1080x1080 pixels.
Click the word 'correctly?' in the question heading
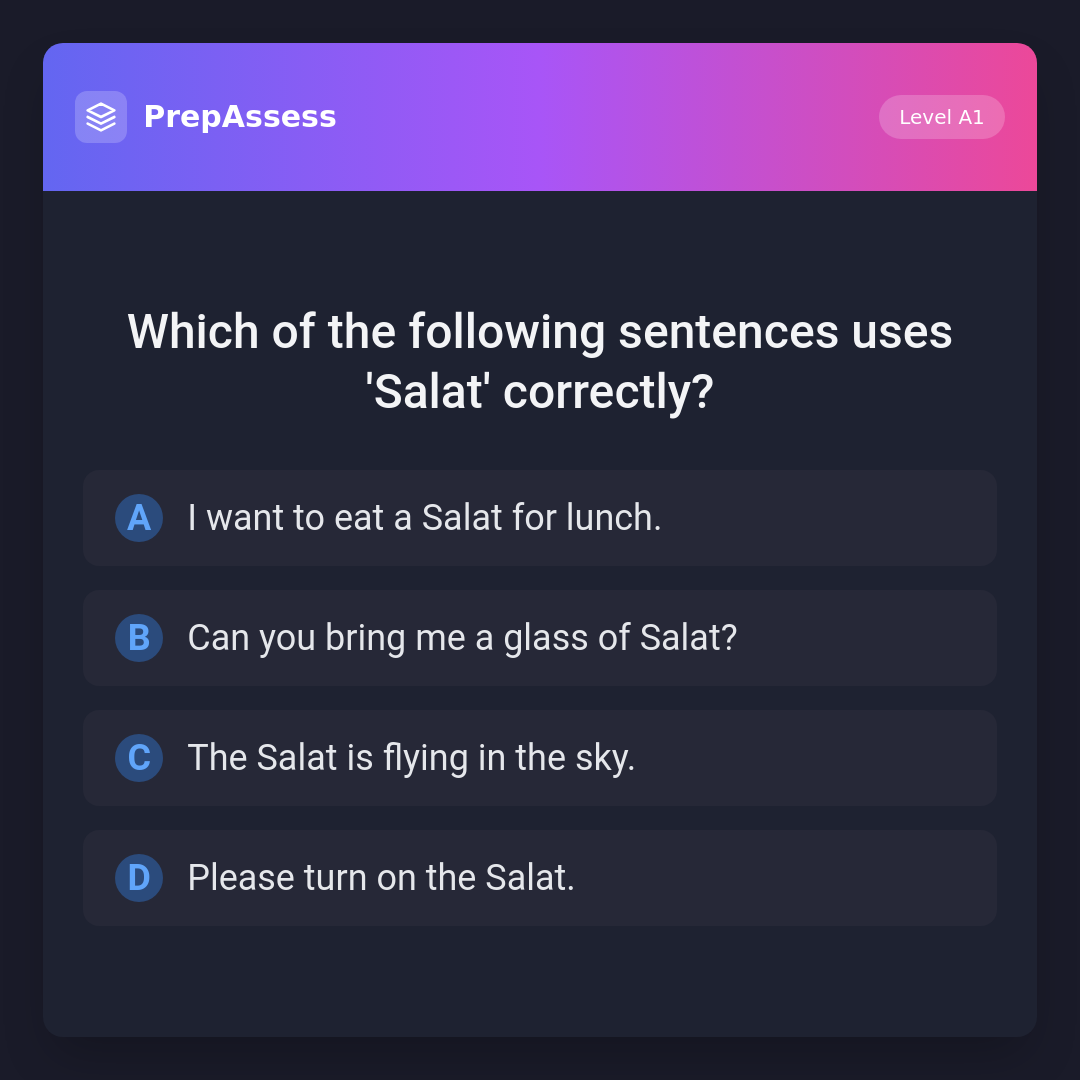coord(608,391)
